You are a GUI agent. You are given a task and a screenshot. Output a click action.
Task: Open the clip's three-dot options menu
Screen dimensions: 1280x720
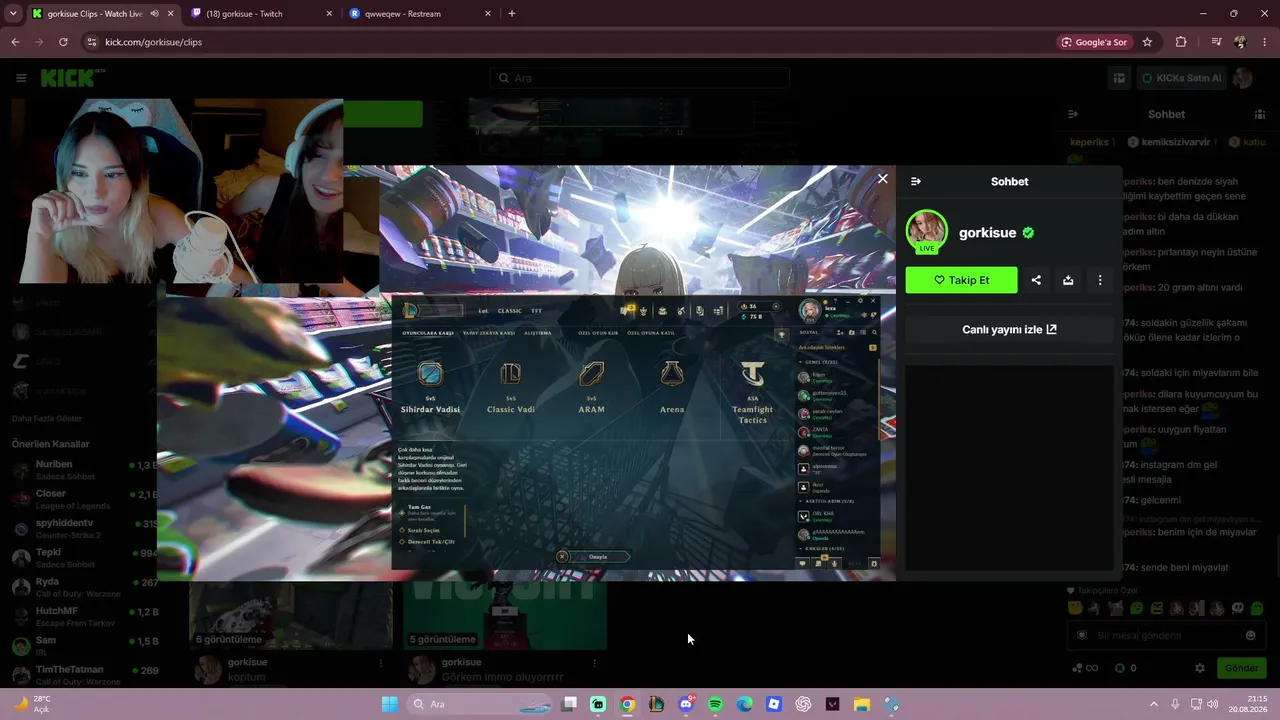(x=1100, y=280)
